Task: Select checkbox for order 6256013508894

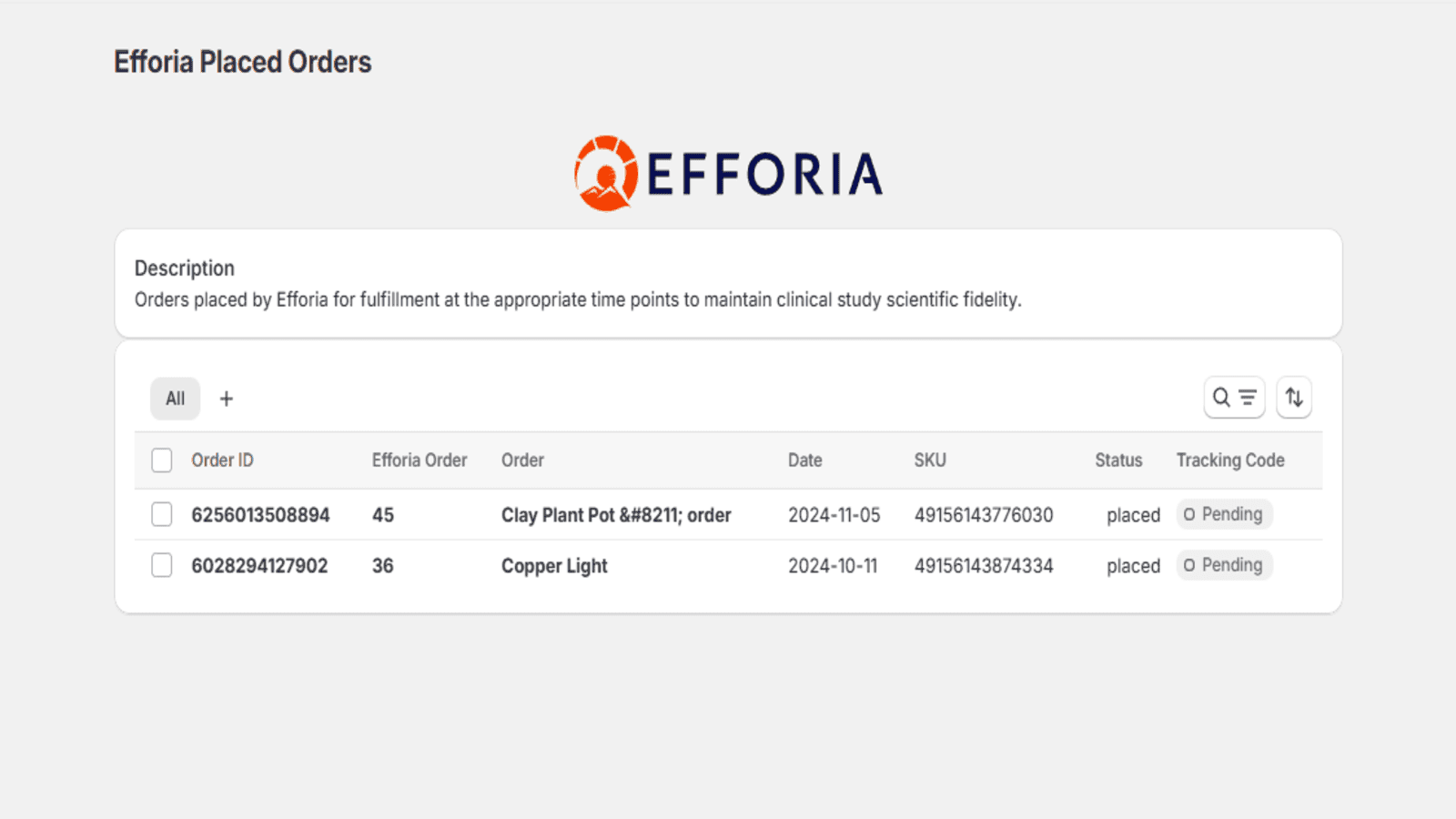Action: point(162,515)
